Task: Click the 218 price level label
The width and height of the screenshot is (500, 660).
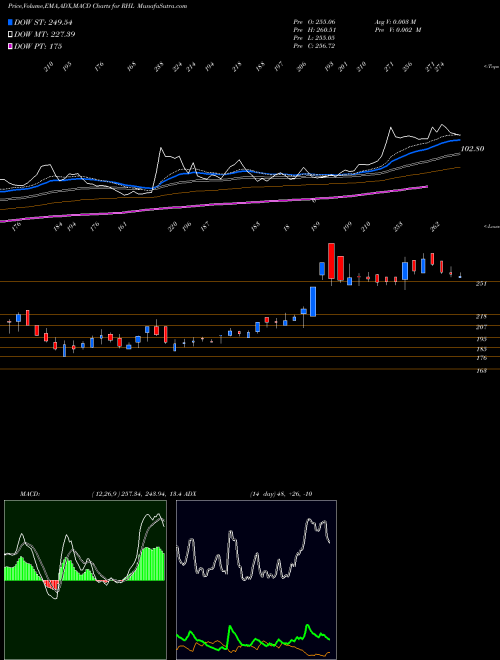Action: tap(481, 317)
